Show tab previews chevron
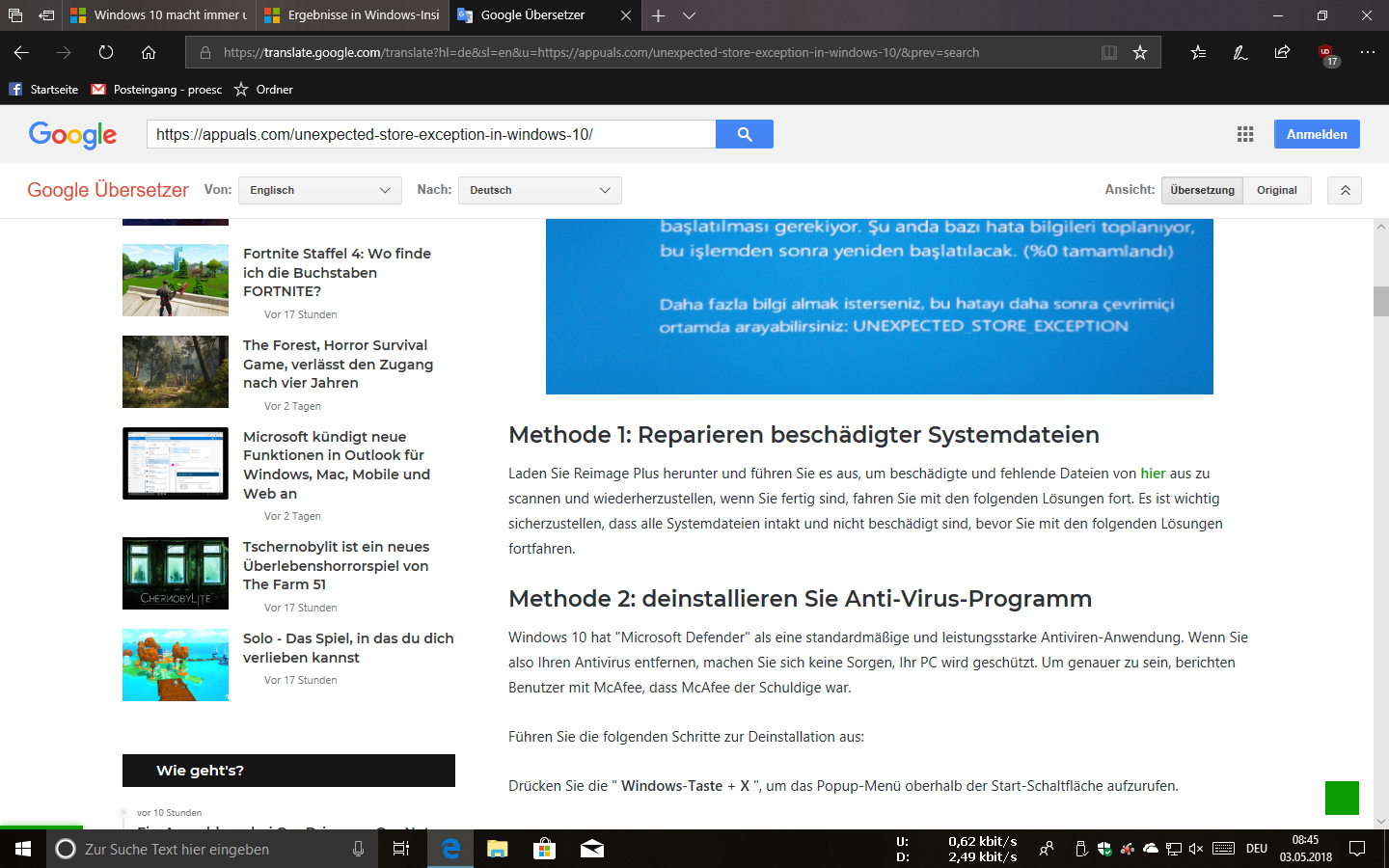Viewport: 1389px width, 868px height. [x=689, y=15]
